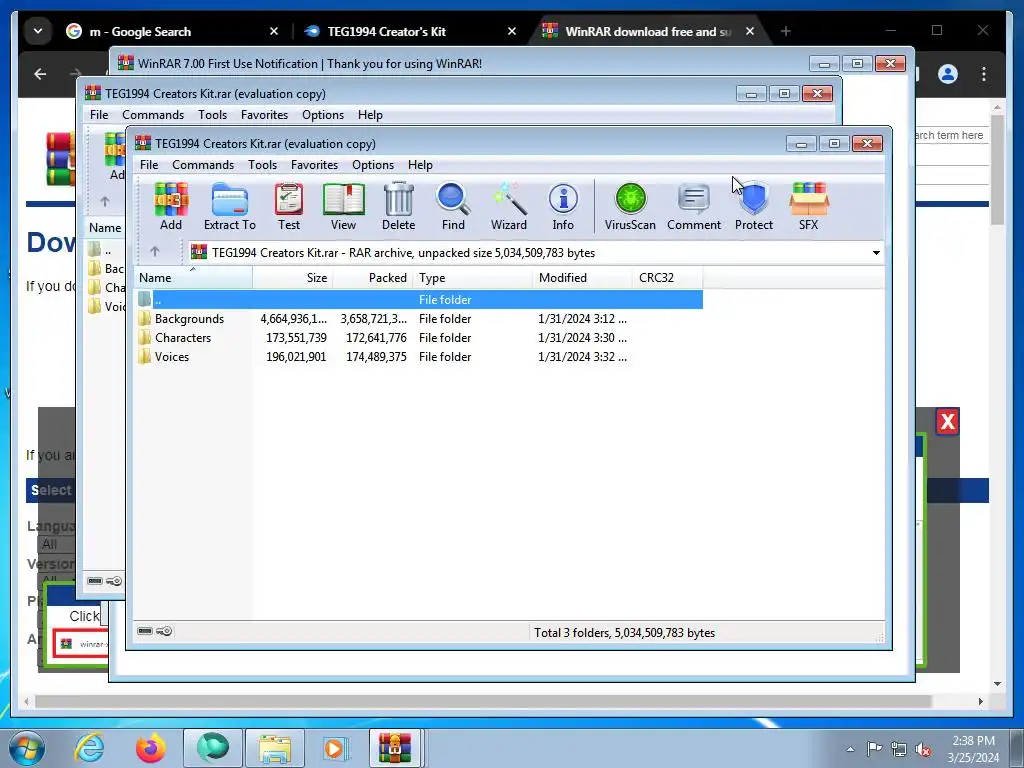Image resolution: width=1024 pixels, height=768 pixels.
Task: Click the browser vertical scrollbar thumb
Action: [x=997, y=170]
